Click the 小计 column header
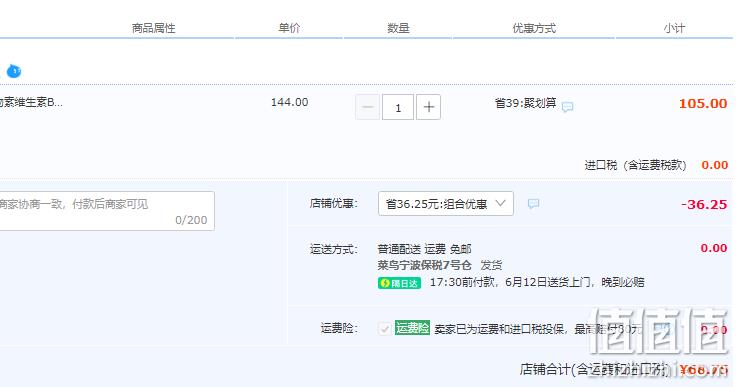Image resolution: width=737 pixels, height=387 pixels. click(674, 28)
